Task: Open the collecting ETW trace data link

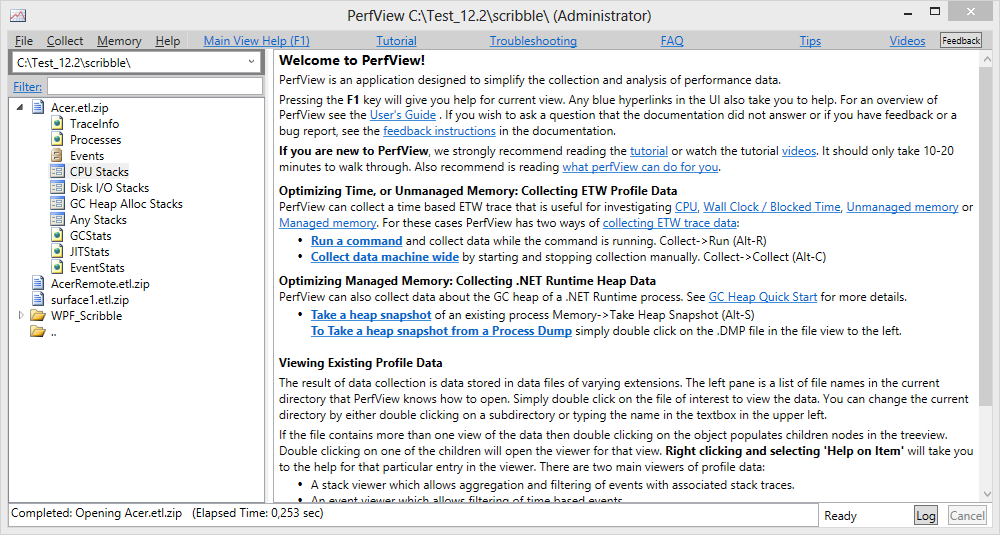Action: click(x=670, y=223)
